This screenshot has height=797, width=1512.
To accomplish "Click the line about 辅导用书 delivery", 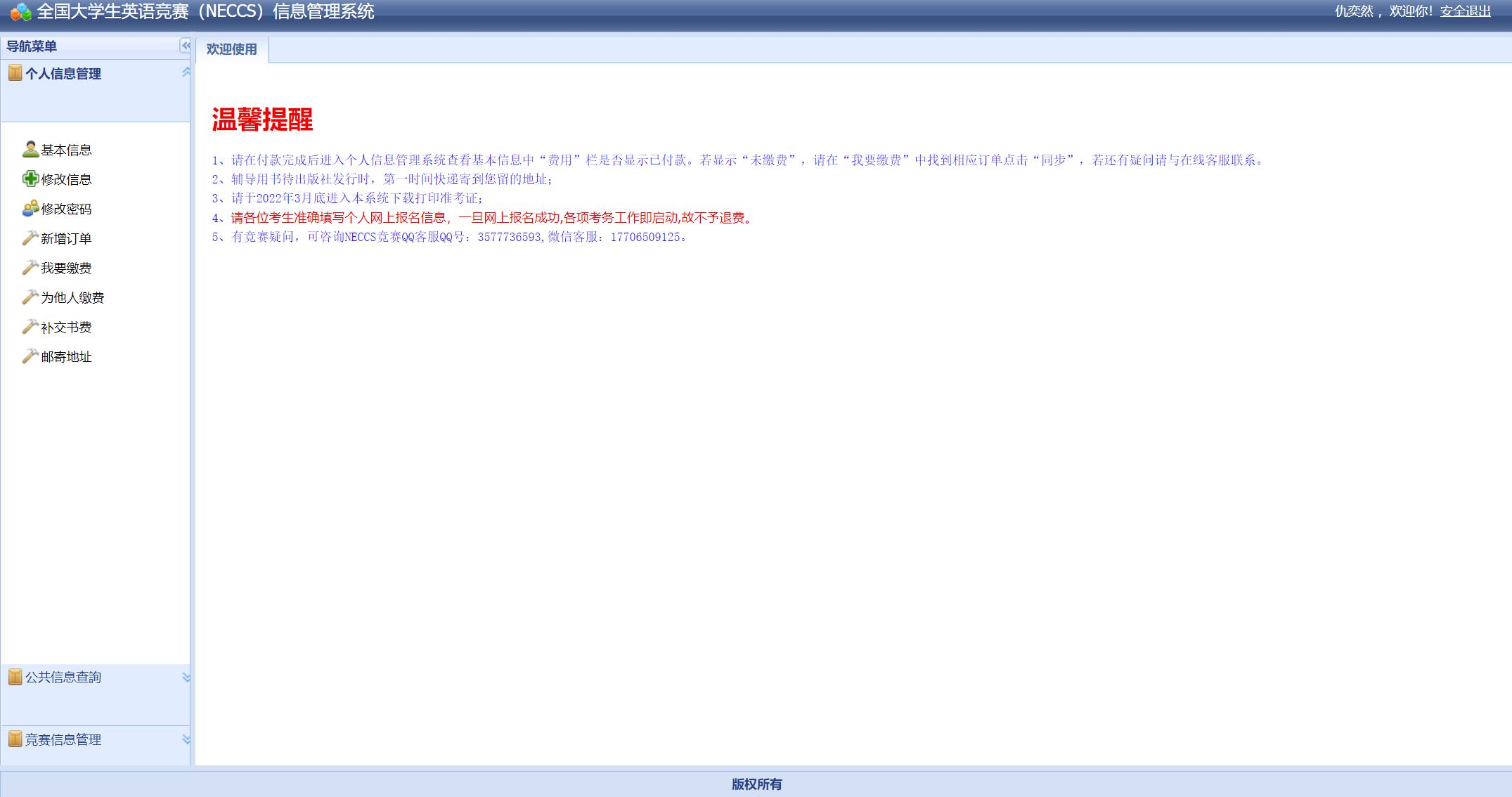I will click(383, 179).
